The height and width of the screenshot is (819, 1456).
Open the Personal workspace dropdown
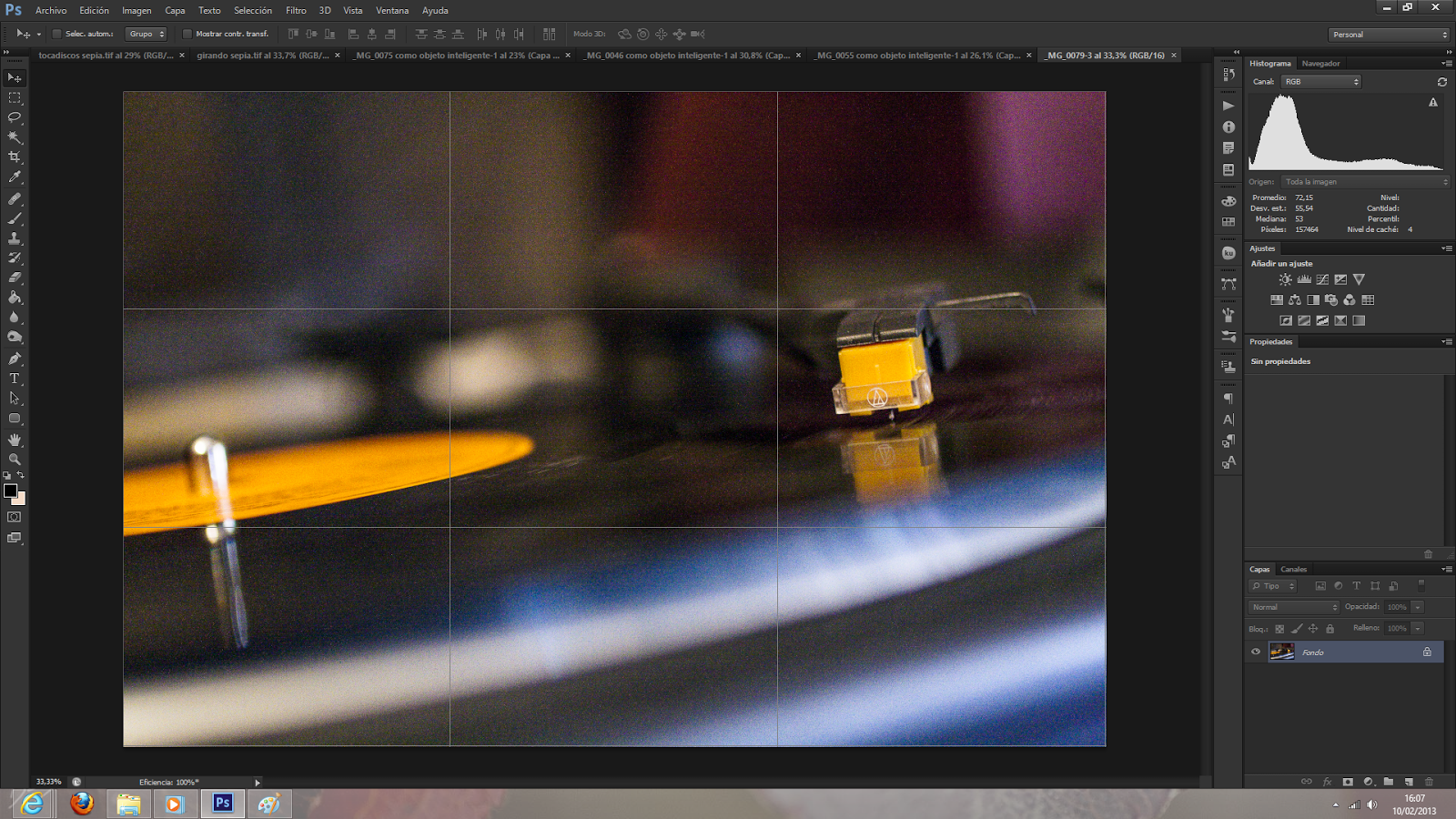pyautogui.click(x=1389, y=35)
